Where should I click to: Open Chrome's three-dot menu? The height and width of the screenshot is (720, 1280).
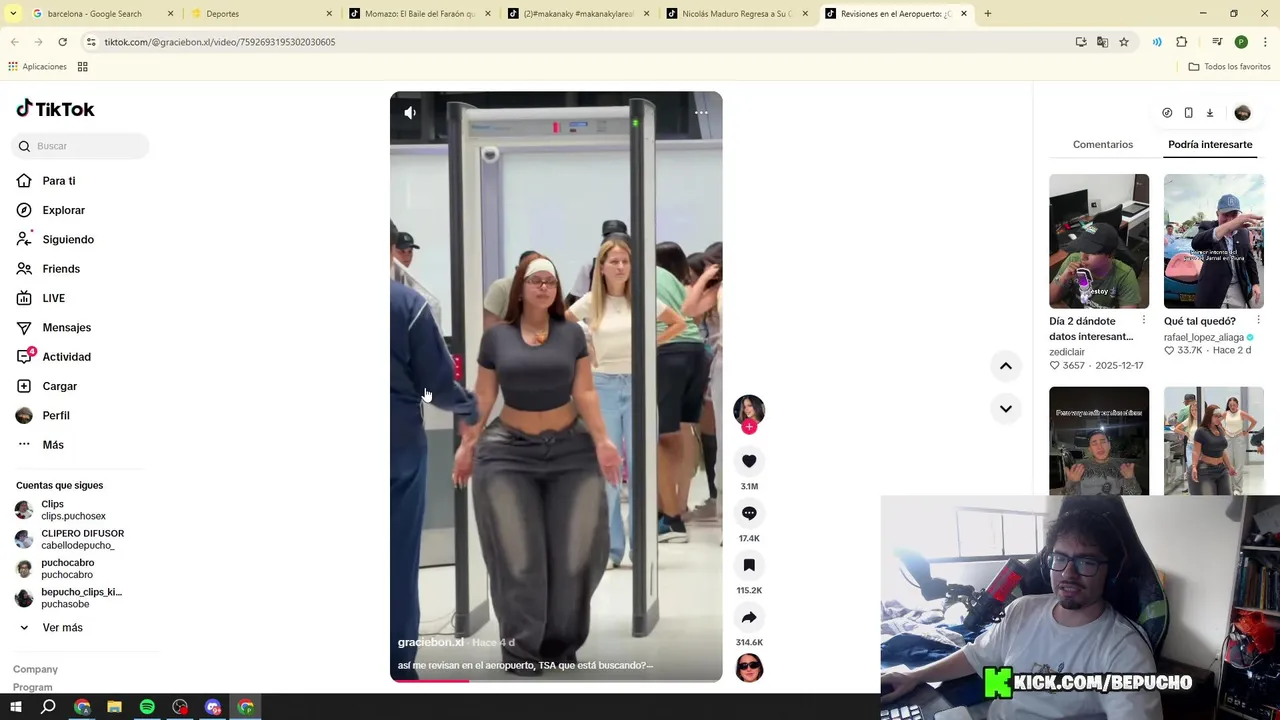coord(1265,42)
